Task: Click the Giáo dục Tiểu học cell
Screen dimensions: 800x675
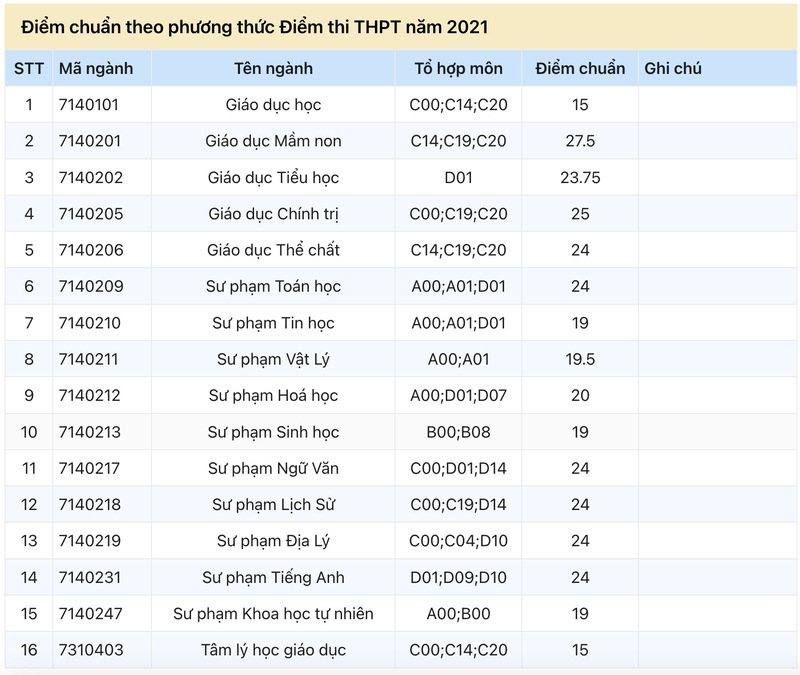Action: tap(273, 178)
